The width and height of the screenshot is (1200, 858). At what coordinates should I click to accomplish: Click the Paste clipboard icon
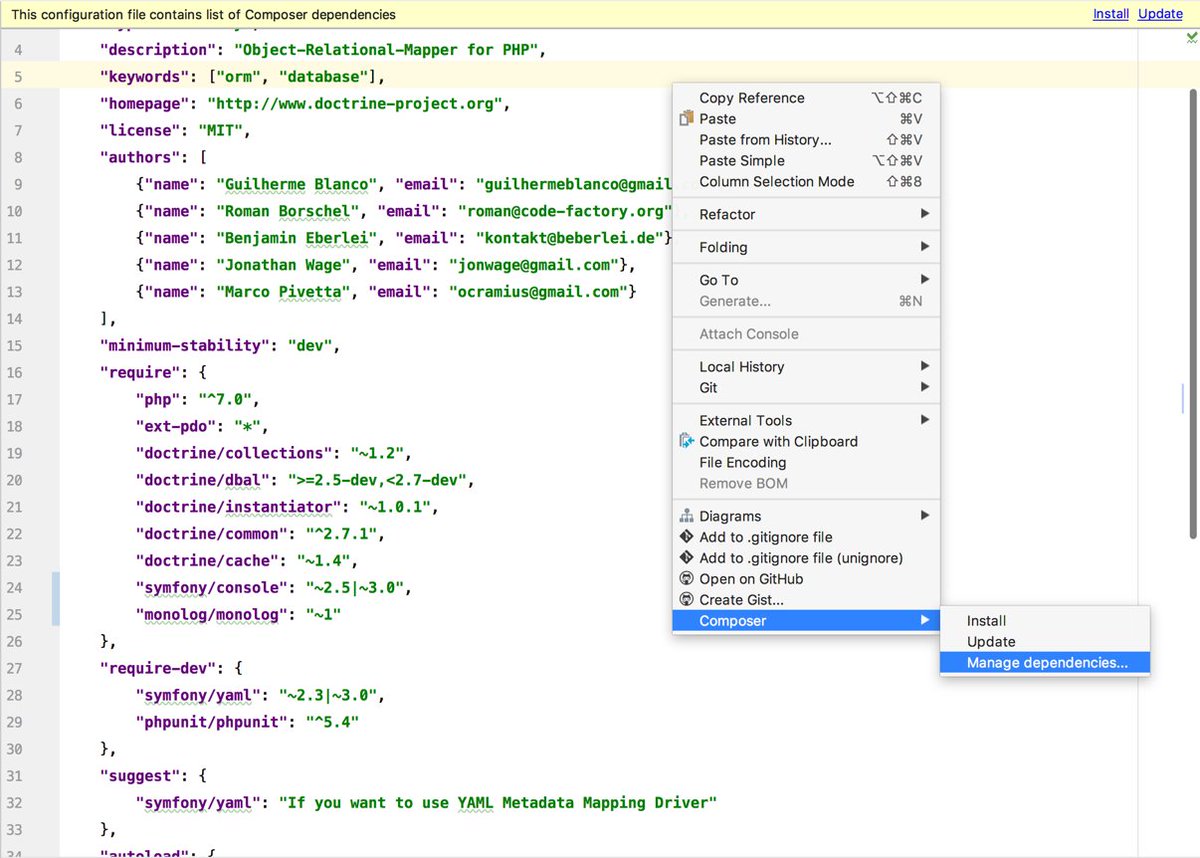coord(686,119)
